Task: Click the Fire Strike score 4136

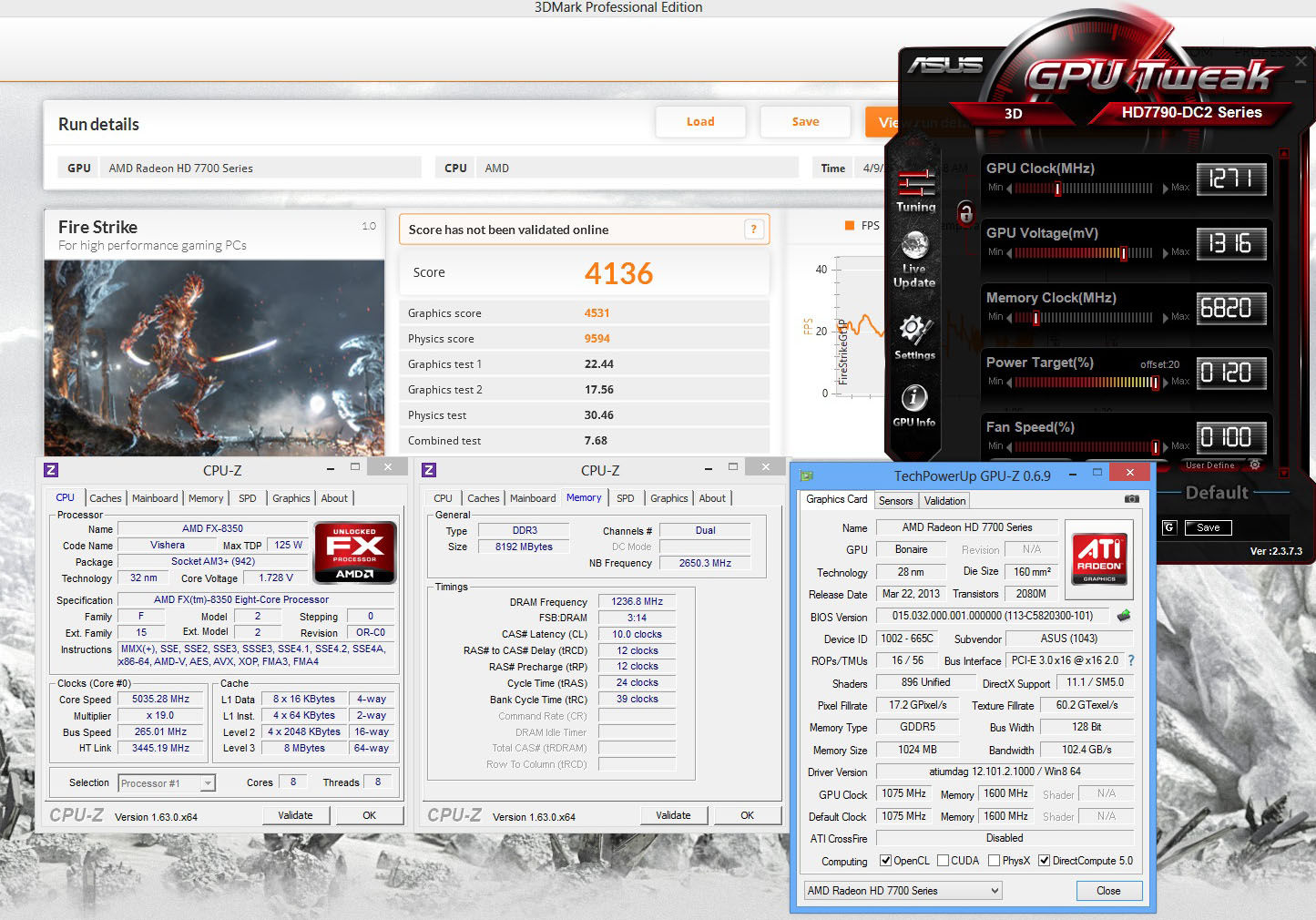Action: point(619,273)
